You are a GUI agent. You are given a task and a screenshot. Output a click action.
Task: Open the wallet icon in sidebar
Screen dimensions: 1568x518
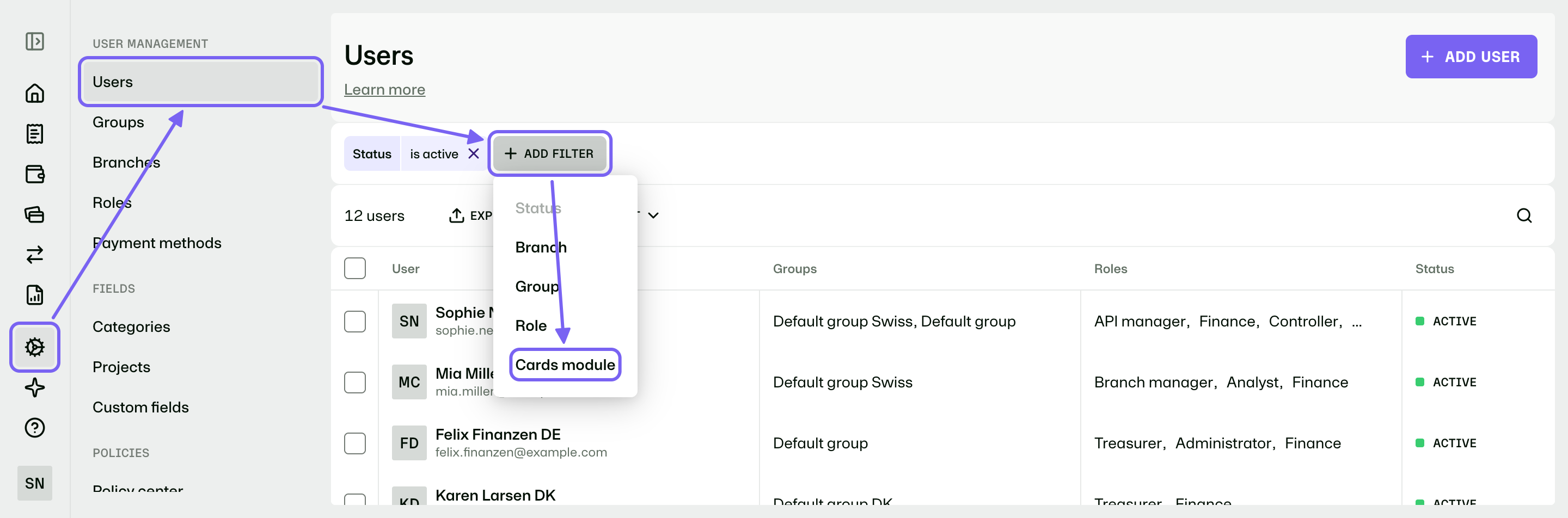click(35, 174)
